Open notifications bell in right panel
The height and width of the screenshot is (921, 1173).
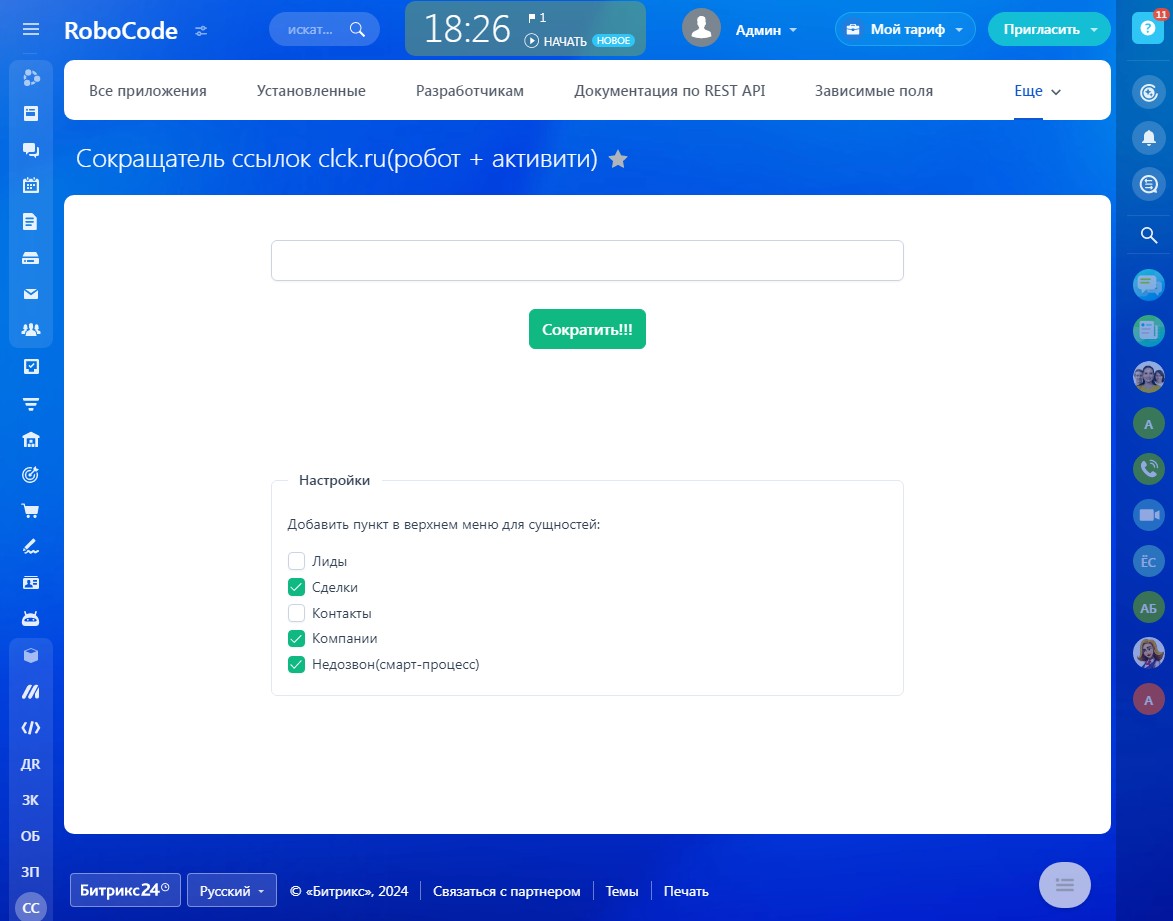coord(1148,138)
